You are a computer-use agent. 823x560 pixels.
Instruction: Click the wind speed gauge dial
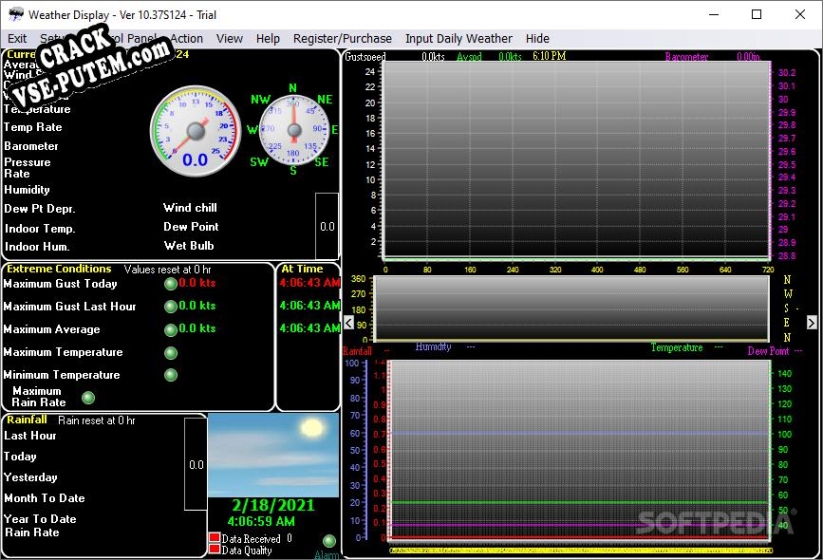[195, 132]
